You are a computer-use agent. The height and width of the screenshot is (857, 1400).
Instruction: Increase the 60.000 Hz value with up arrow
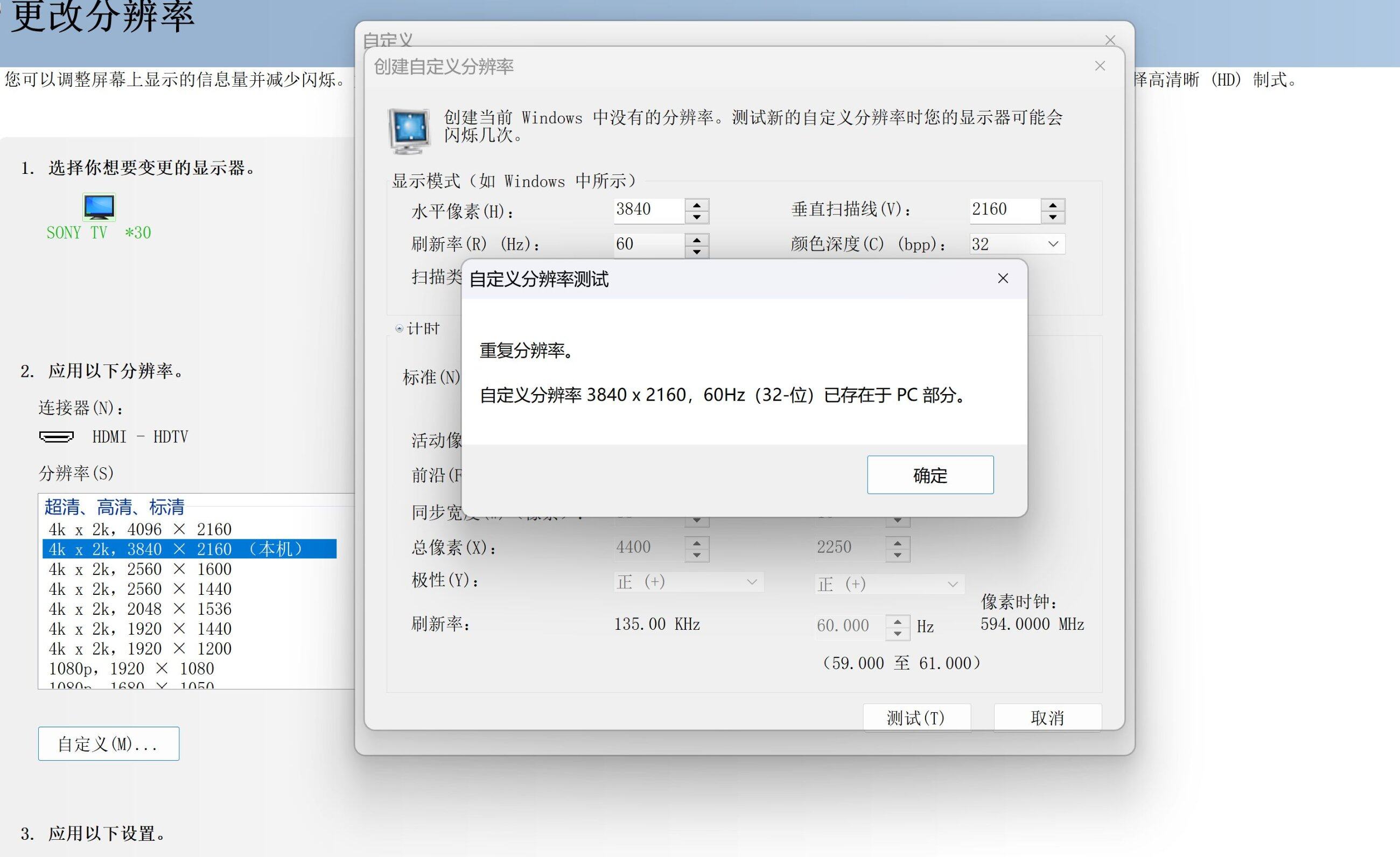(898, 621)
